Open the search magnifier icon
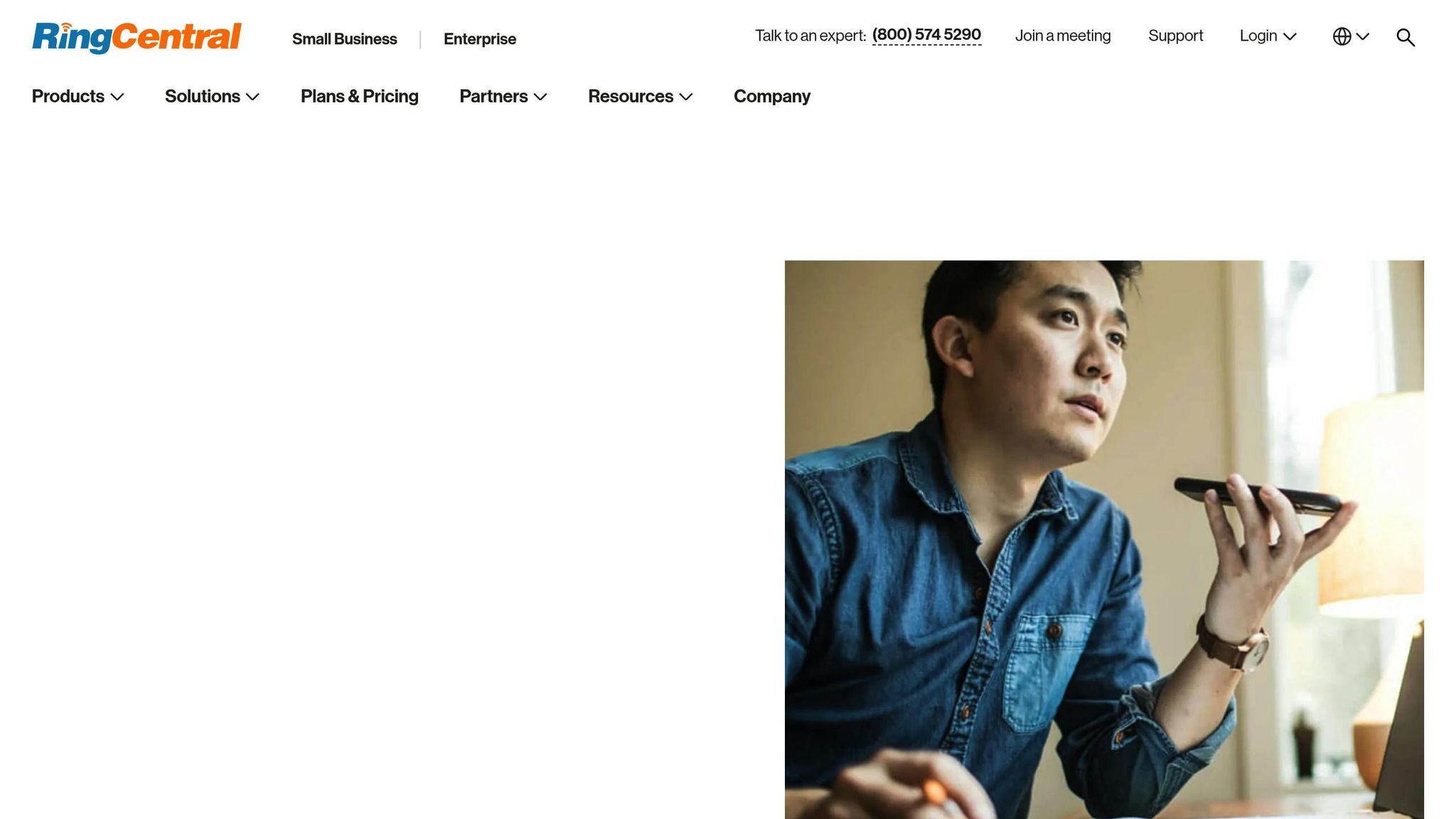Screen dimensions: 1456x819 coord(1406,37)
